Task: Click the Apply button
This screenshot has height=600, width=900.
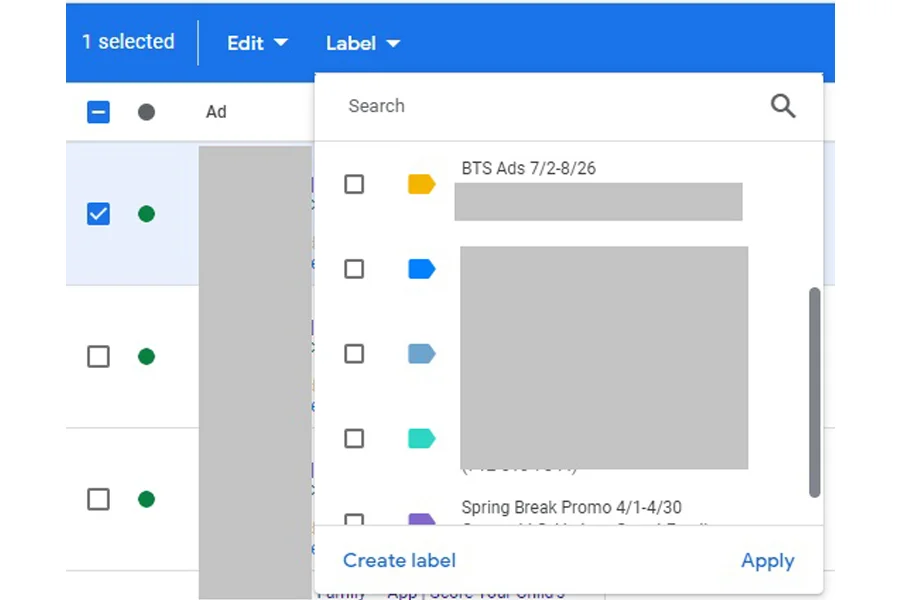Action: [x=767, y=560]
